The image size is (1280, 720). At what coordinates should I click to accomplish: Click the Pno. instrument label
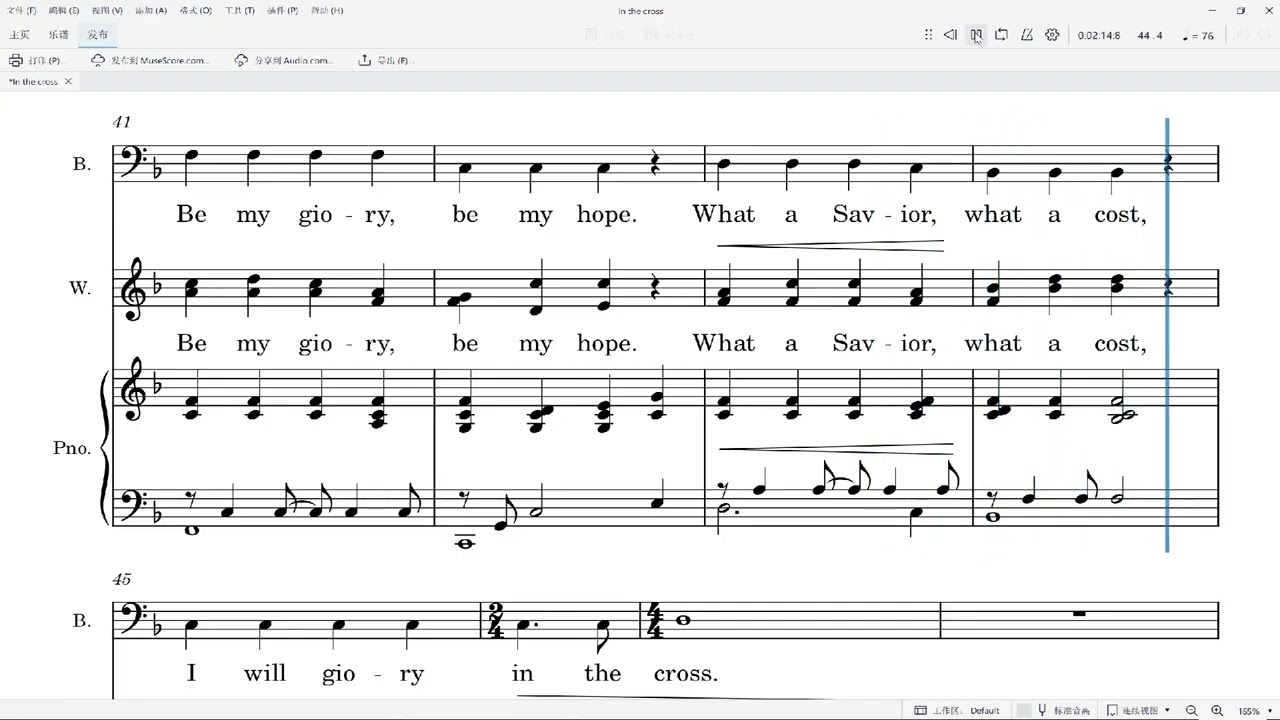tap(72, 448)
